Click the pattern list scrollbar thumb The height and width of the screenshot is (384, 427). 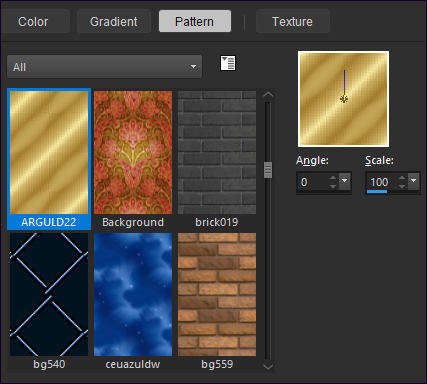coord(268,170)
